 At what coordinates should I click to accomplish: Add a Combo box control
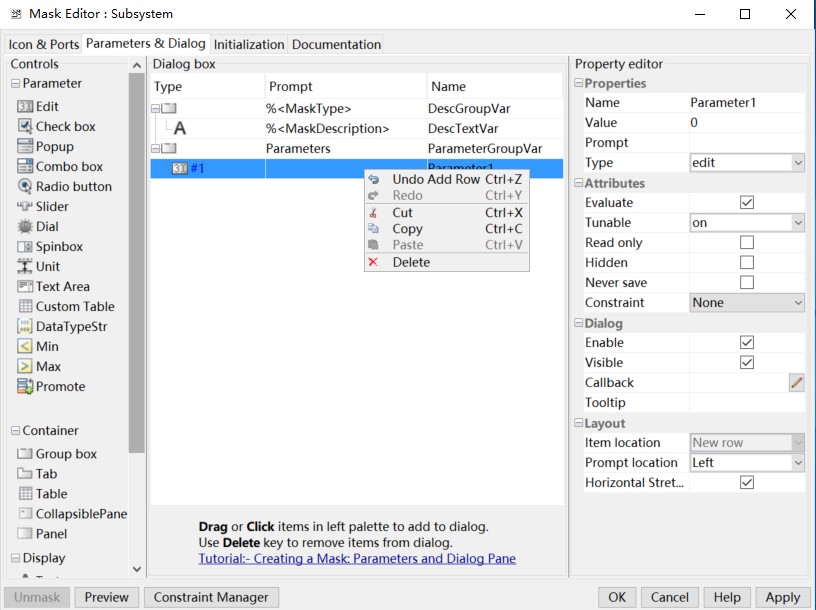(60, 167)
